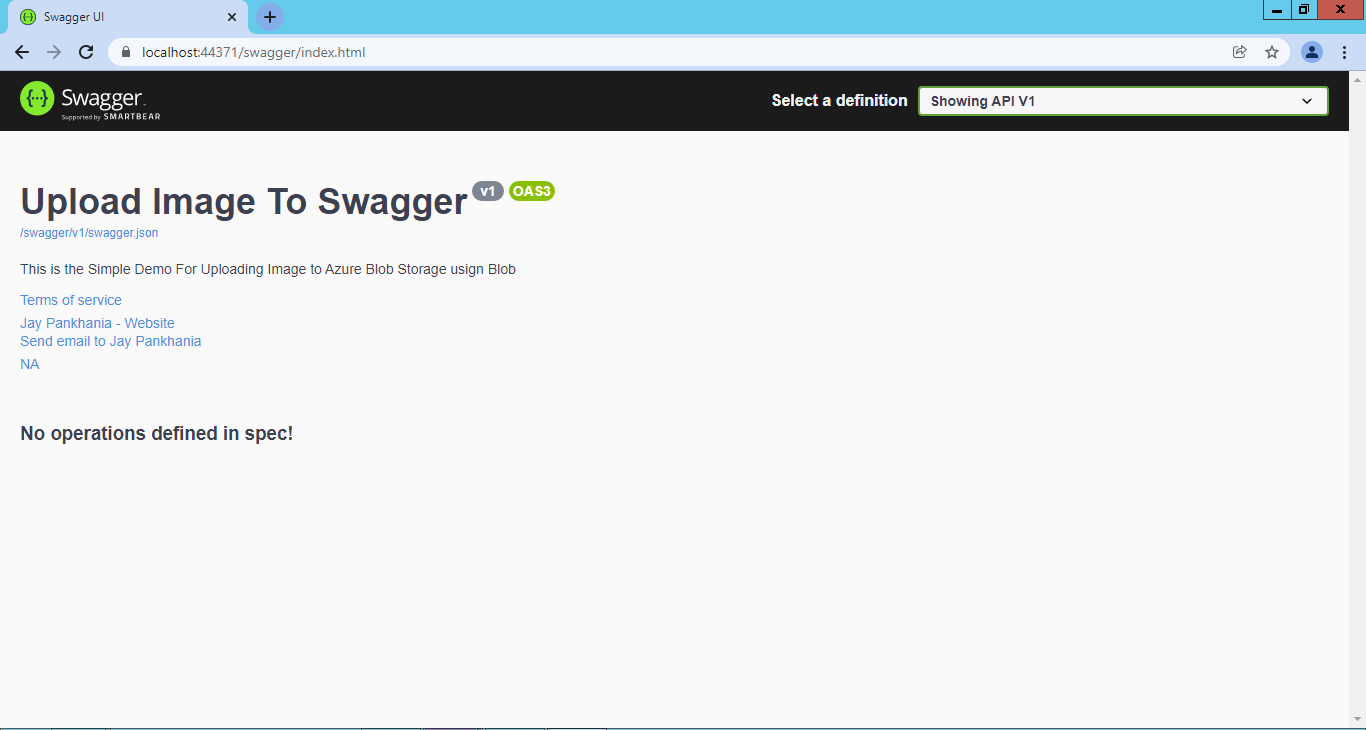Click the page's vertical scrollbar
The width and height of the screenshot is (1366, 730).
click(1357, 399)
